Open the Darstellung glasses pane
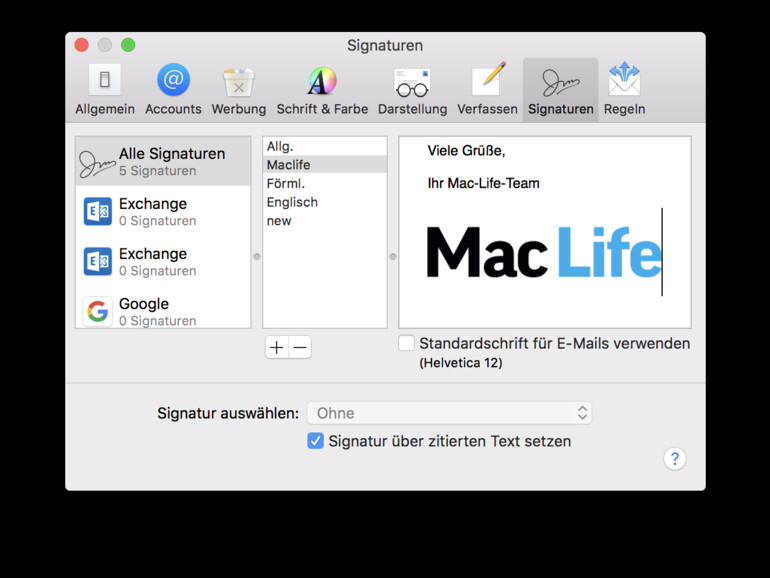Viewport: 770px width, 578px height. coord(412,89)
